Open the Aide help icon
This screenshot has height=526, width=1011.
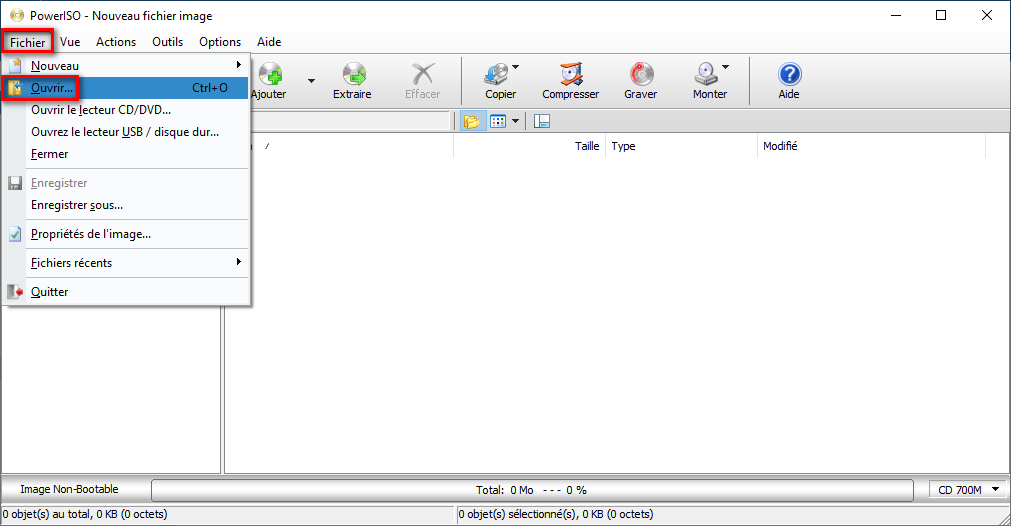(789, 75)
